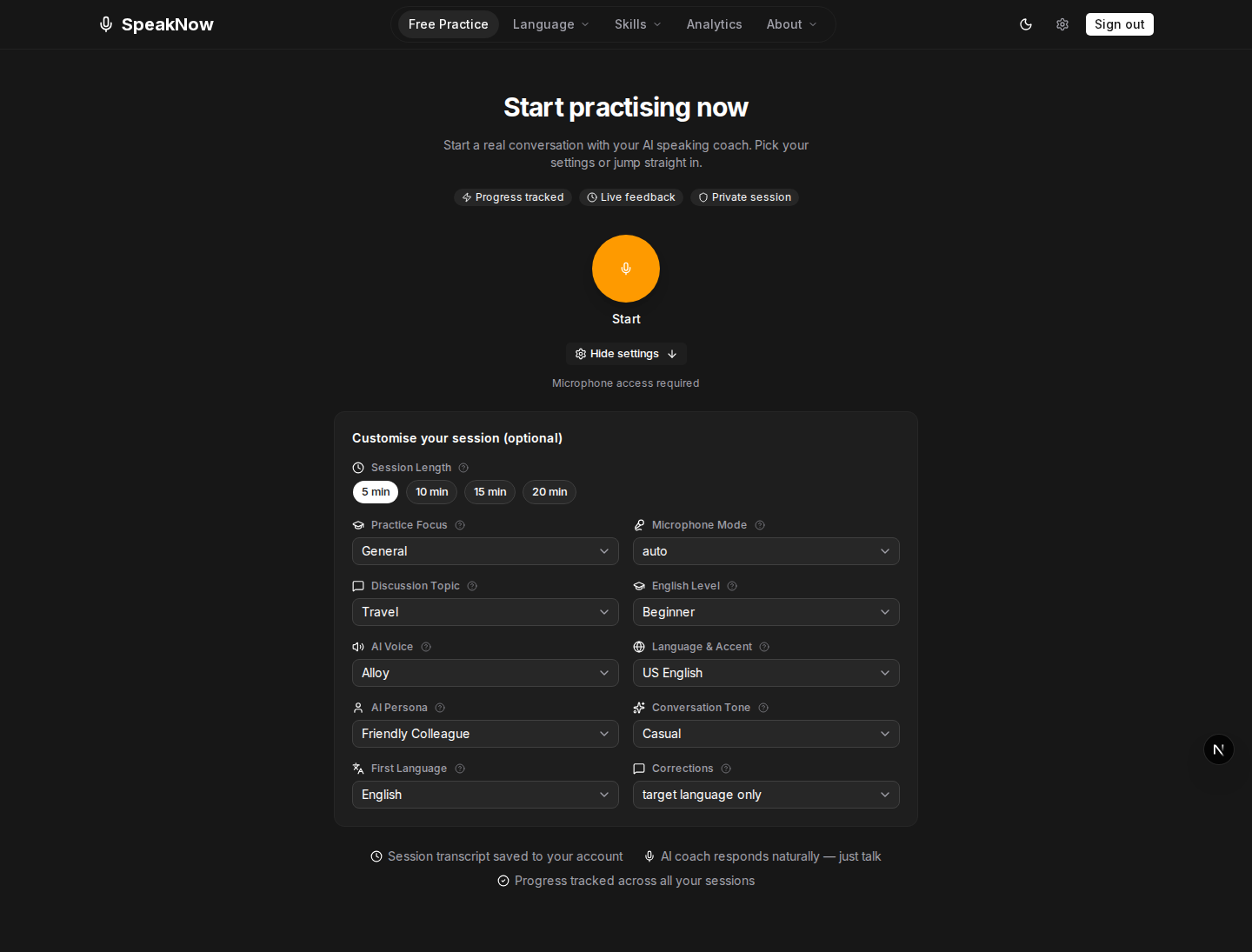Open the English Level dropdown

[765, 612]
